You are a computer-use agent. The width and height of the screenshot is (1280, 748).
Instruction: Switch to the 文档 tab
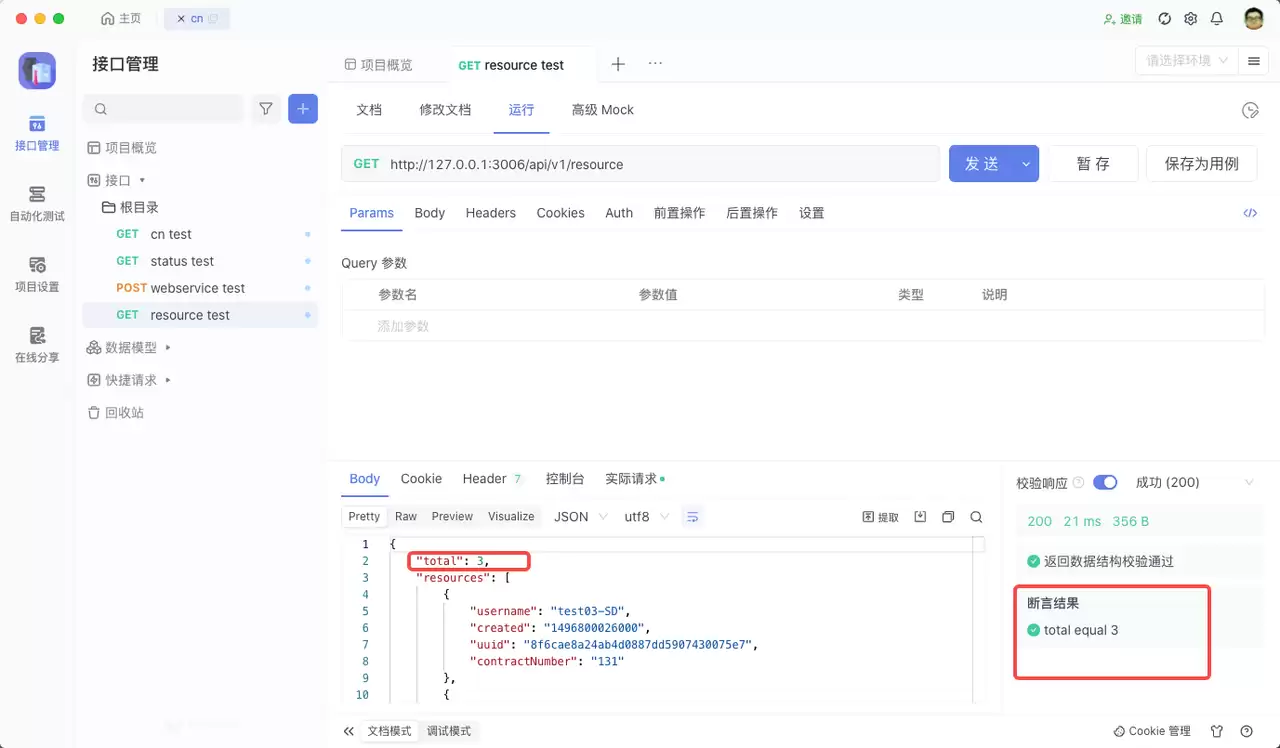(369, 110)
